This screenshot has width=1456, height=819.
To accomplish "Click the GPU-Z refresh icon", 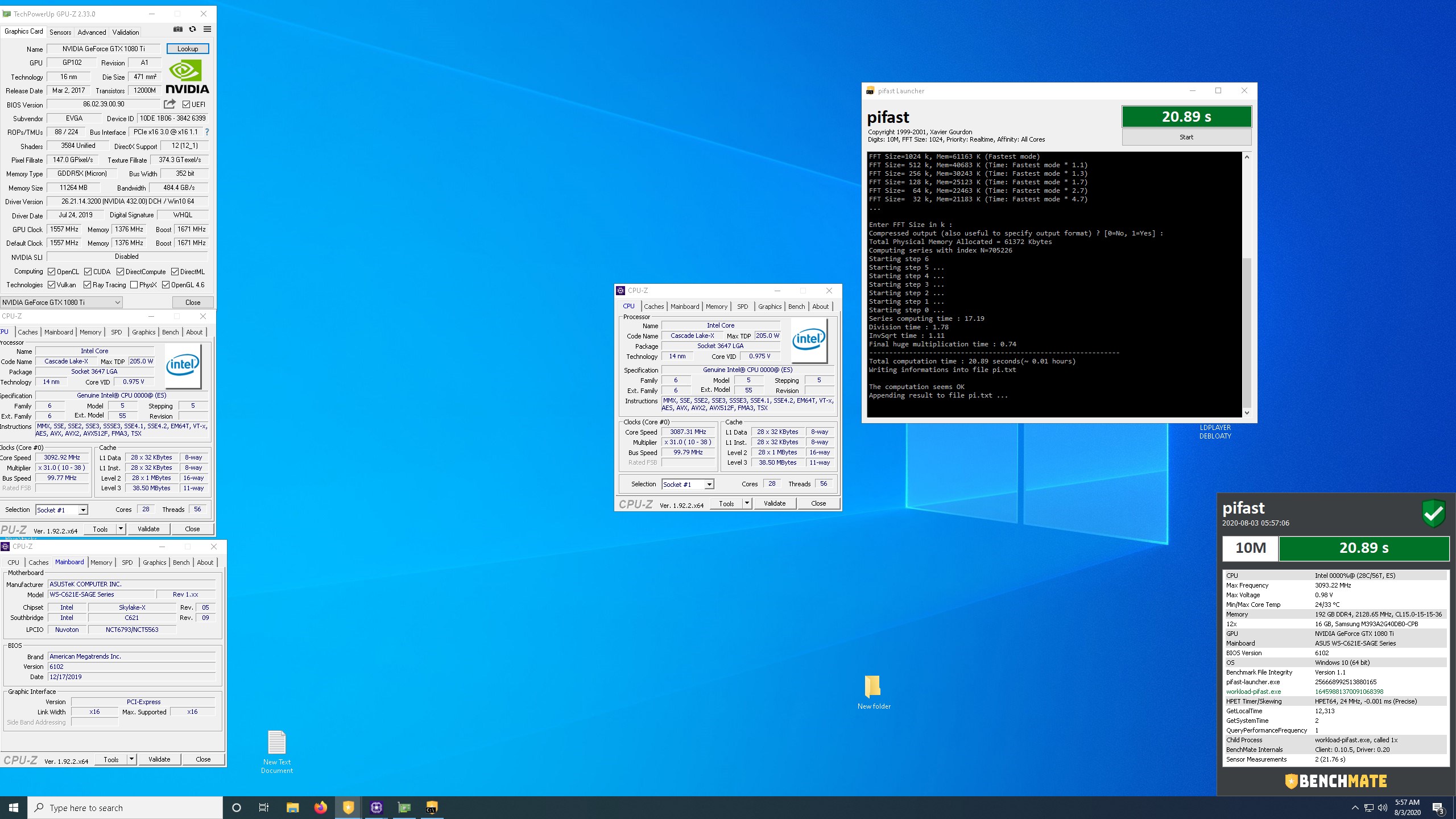I will coord(193,29).
